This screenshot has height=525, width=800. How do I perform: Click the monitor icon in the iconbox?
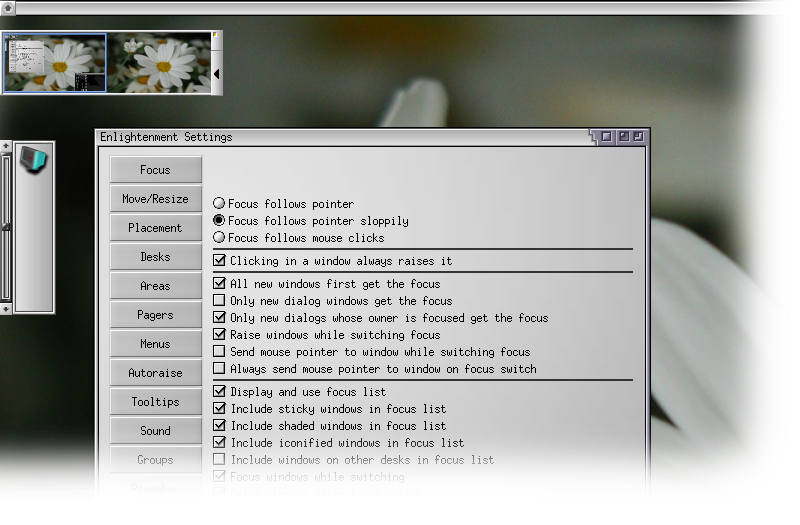[x=34, y=159]
